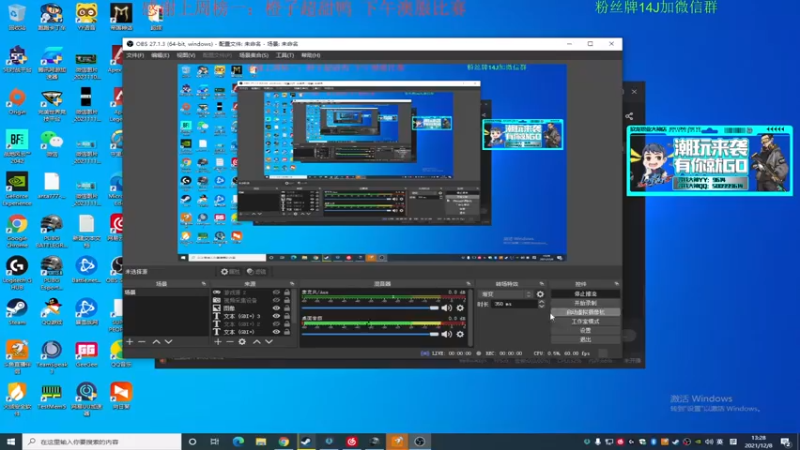This screenshot has width=800, height=450.
Task: Move scene up in the Scenes panel
Action: (x=156, y=341)
